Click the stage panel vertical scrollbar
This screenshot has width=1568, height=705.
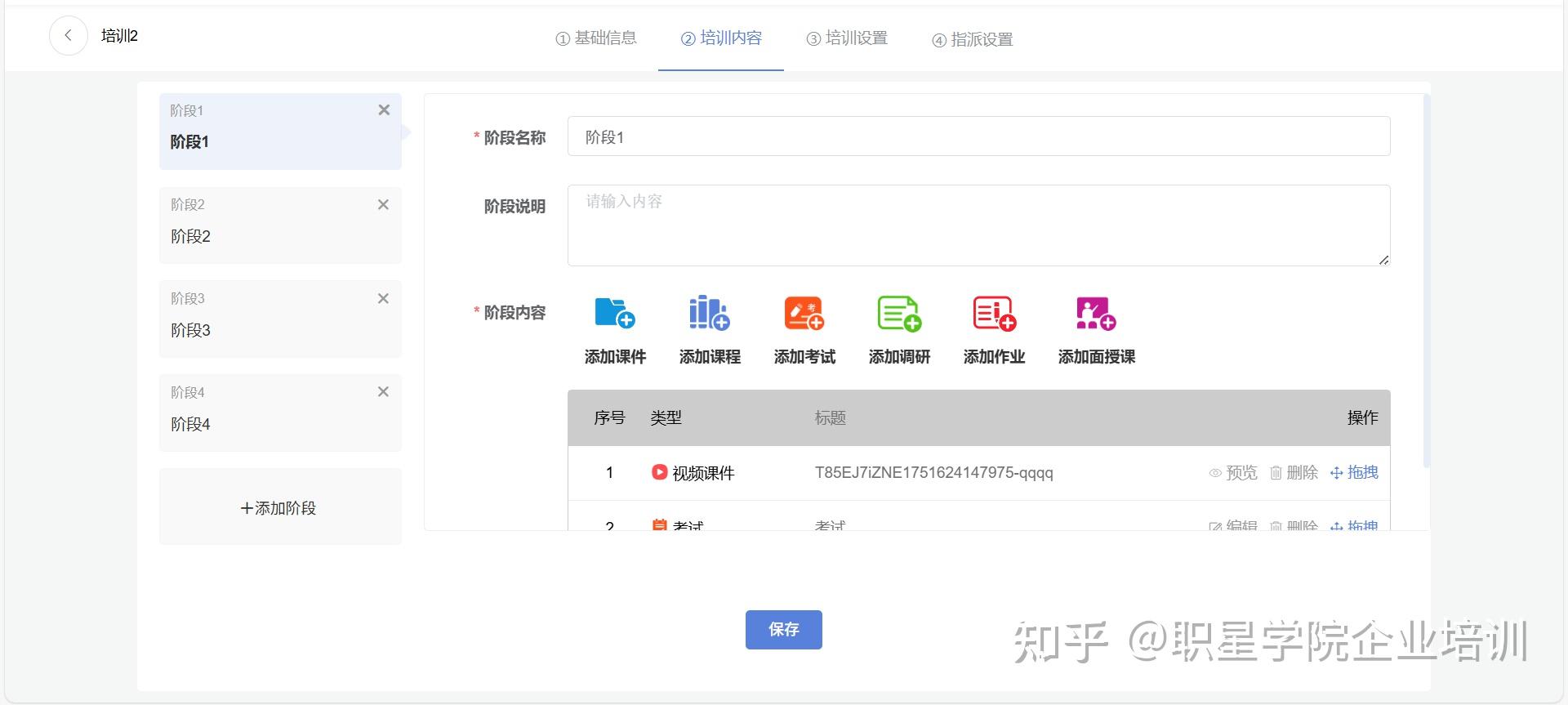click(1427, 282)
